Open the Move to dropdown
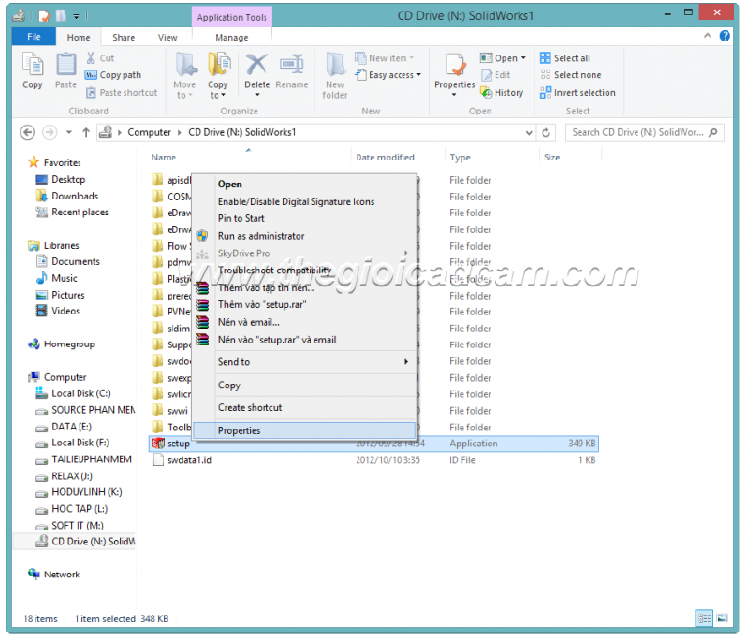This screenshot has width=743, height=635. click(x=184, y=90)
